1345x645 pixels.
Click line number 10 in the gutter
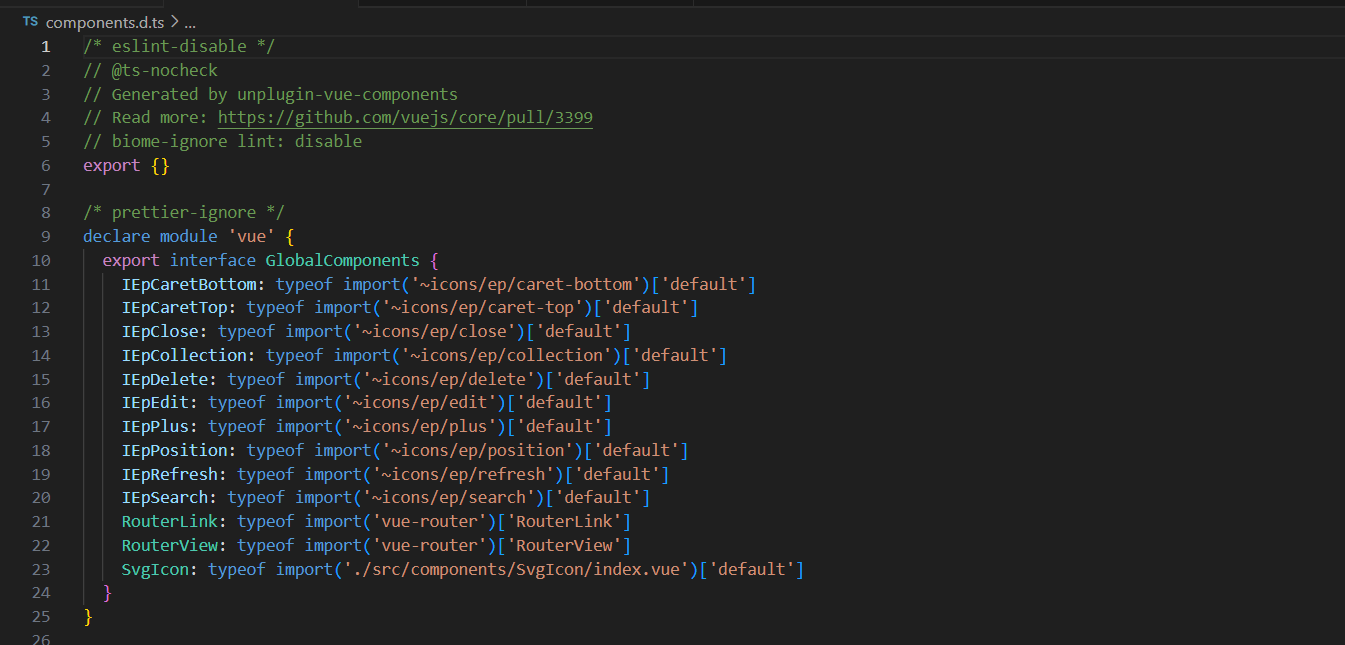41,260
